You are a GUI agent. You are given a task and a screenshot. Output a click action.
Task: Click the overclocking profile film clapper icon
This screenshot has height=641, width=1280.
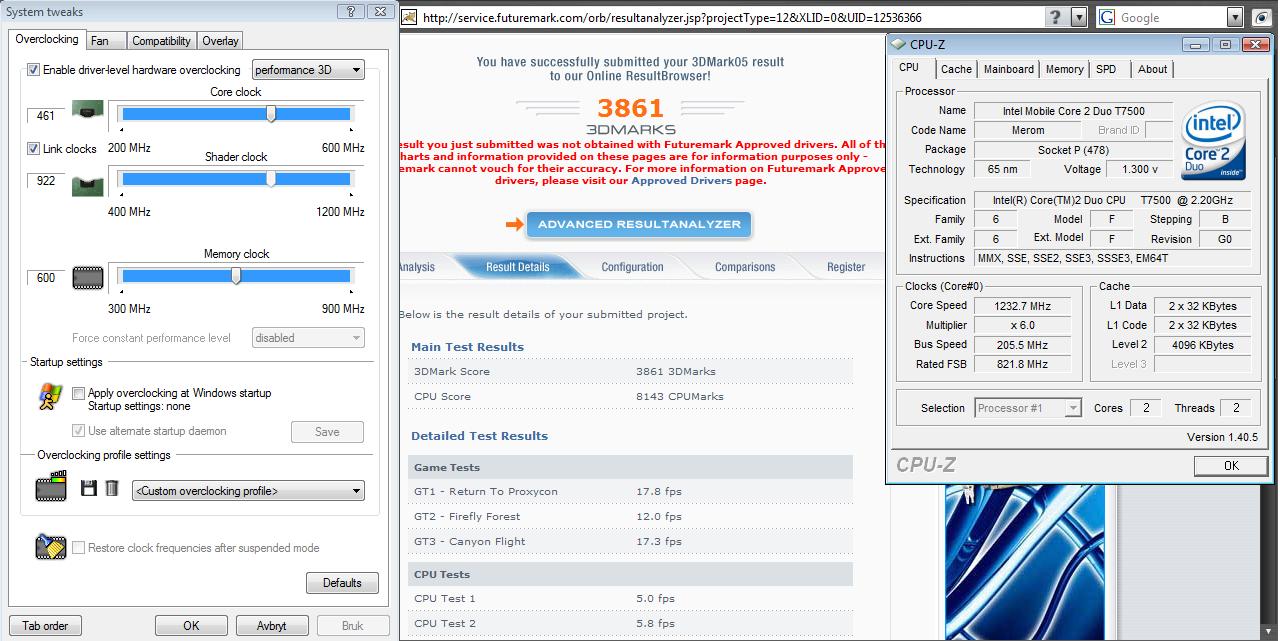tap(50, 488)
